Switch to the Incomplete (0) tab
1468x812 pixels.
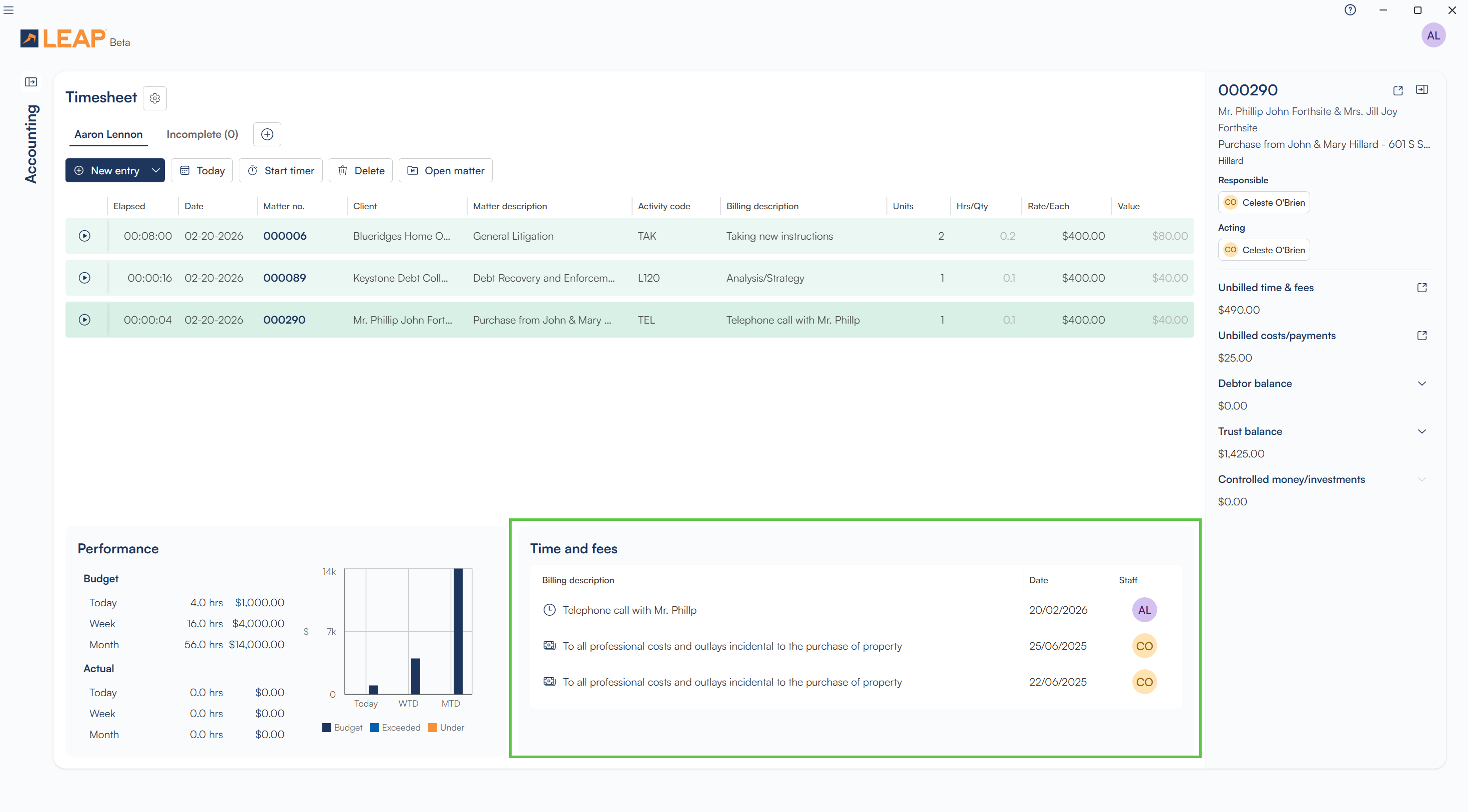click(202, 134)
